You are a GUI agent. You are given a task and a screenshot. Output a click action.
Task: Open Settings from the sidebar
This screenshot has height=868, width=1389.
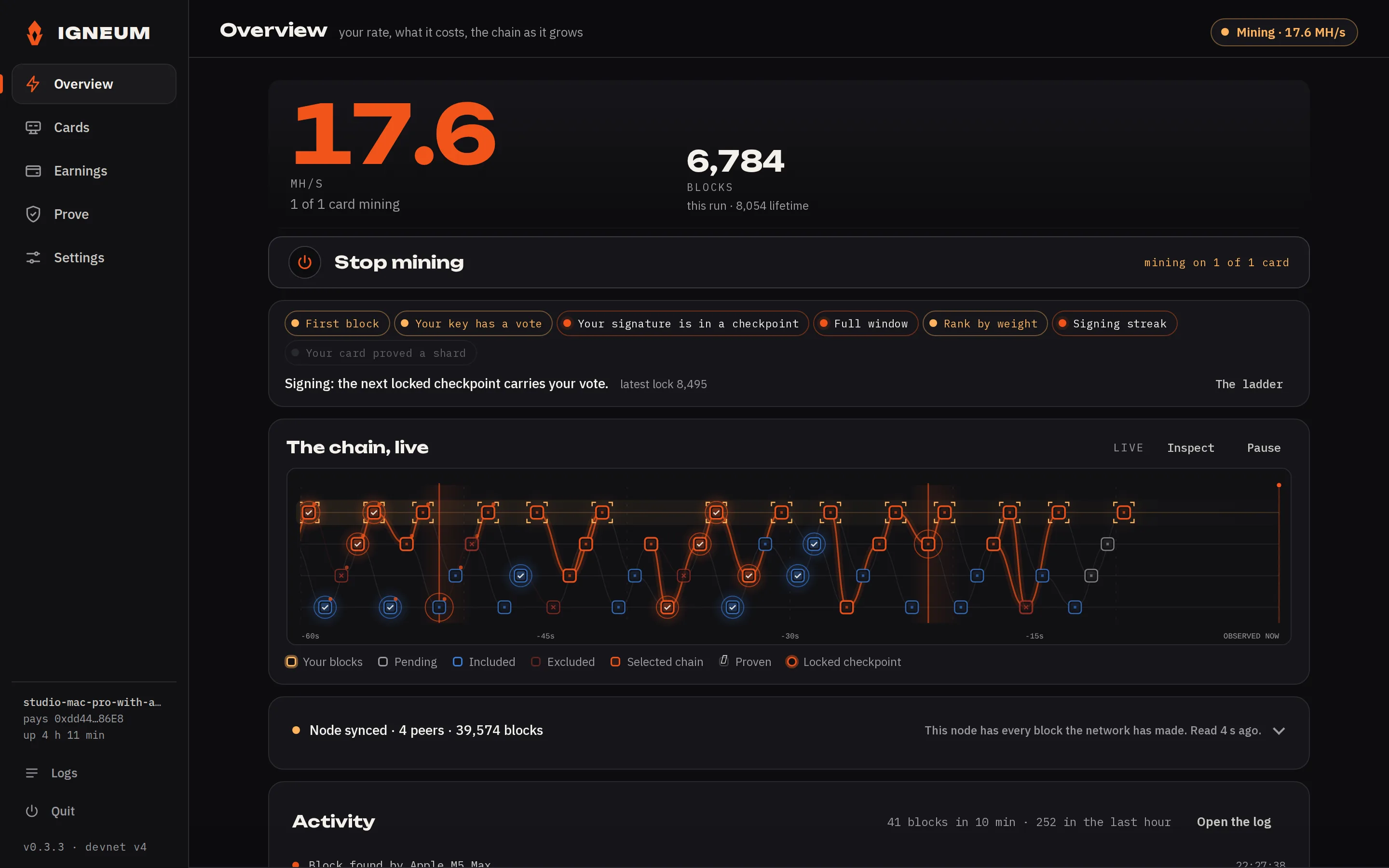(94, 258)
